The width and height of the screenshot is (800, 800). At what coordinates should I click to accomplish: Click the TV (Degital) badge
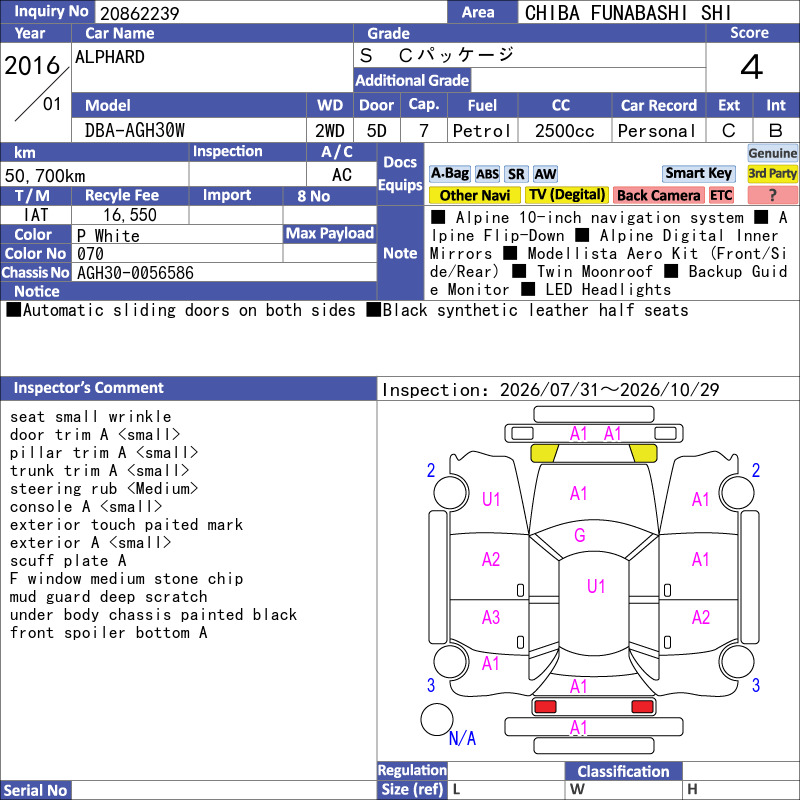click(x=566, y=195)
